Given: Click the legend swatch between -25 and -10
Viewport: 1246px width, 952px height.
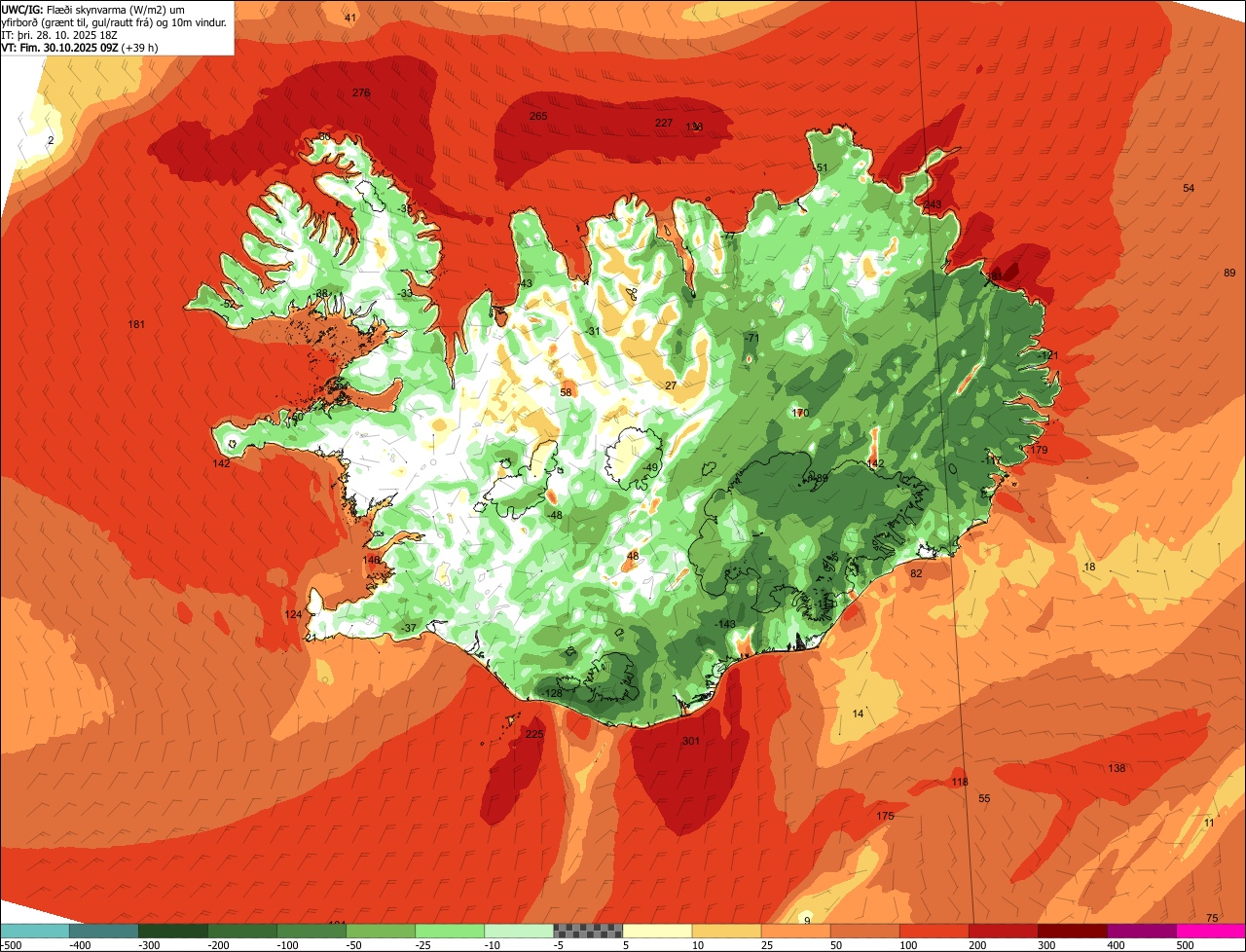Looking at the screenshot, I should [450, 931].
